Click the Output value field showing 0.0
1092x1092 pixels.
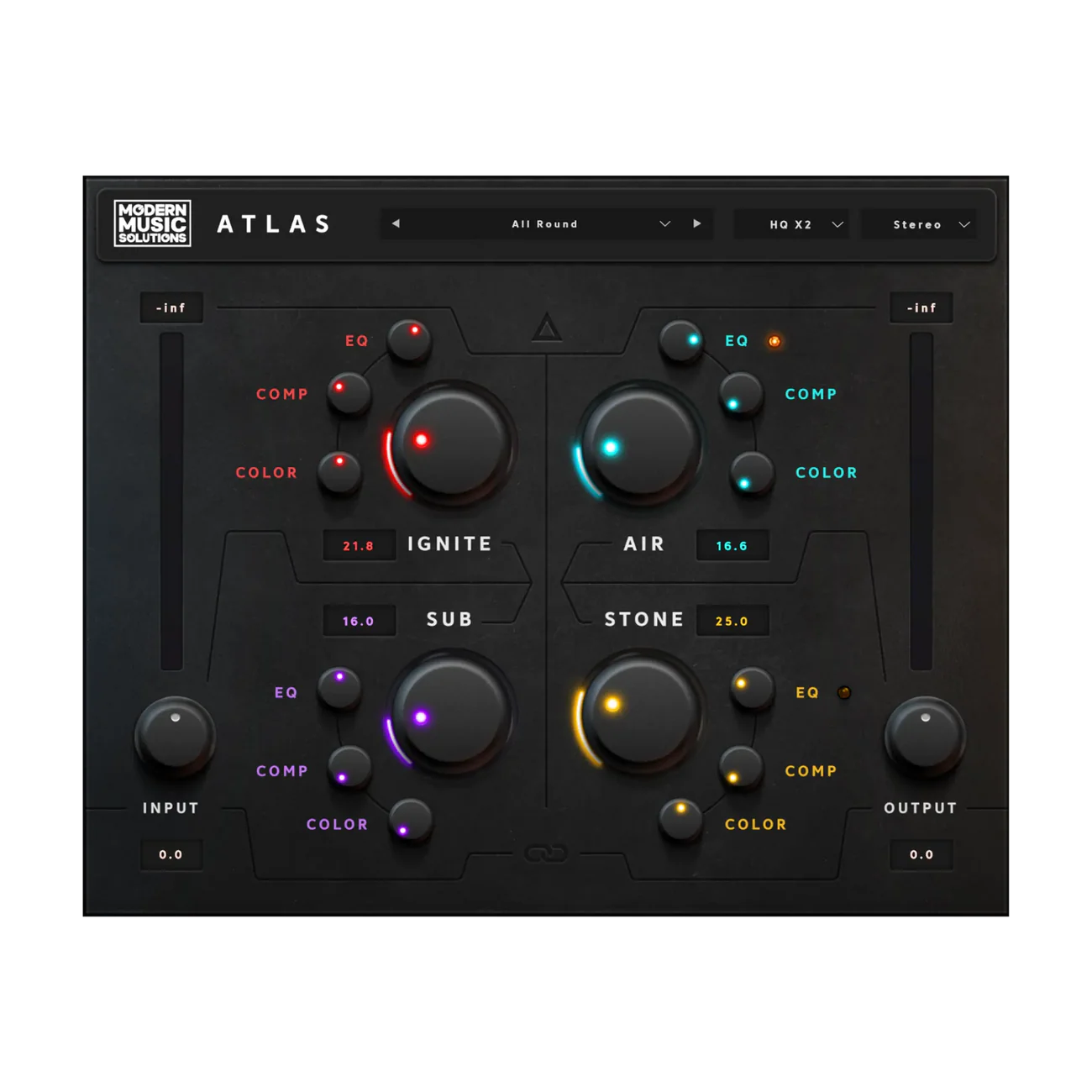click(x=921, y=855)
